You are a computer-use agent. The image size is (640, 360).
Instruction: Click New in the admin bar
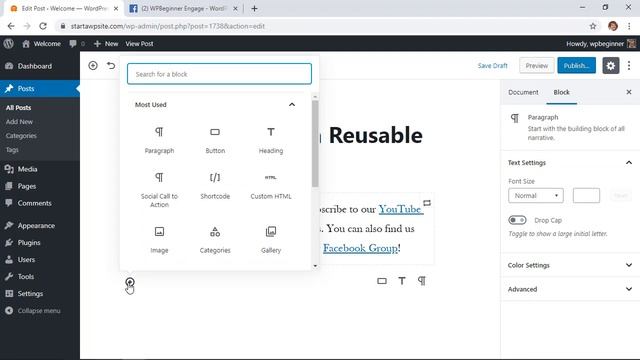coord(106,44)
